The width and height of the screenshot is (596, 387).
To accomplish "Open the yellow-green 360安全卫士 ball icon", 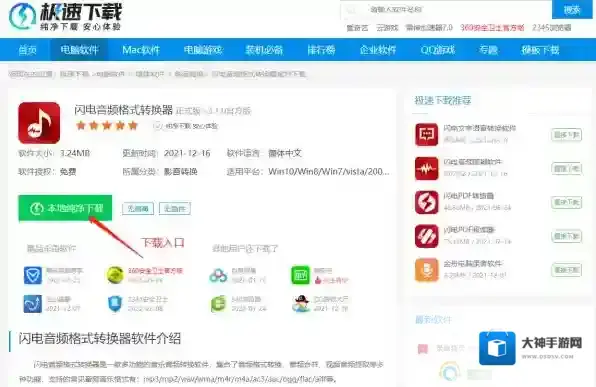I will click(x=115, y=275).
